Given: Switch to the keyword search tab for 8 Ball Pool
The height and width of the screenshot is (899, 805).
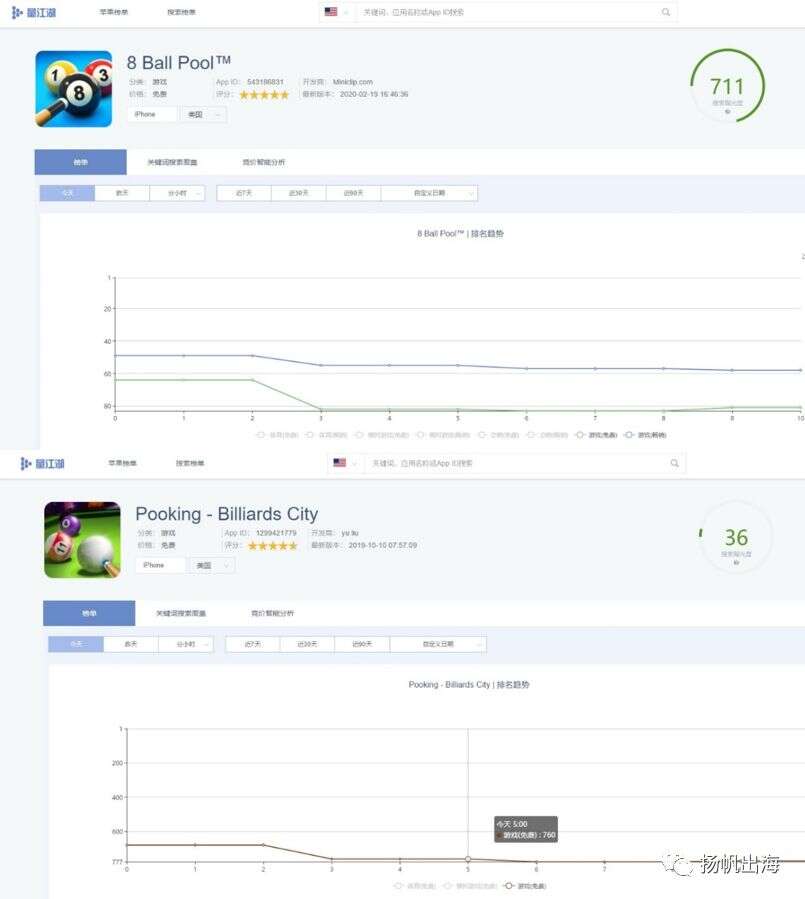Looking at the screenshot, I should coord(172,162).
